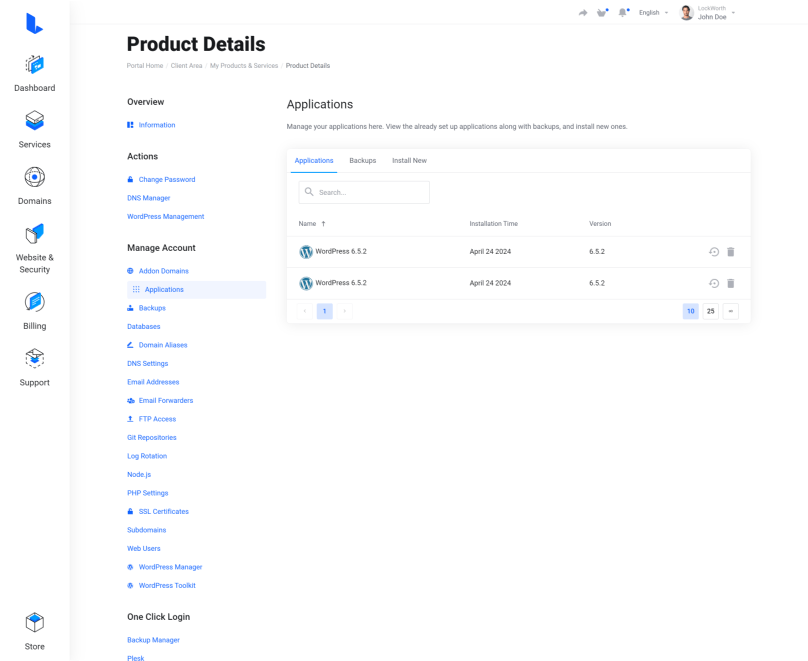
Task: Click WordPress logo in first application row
Action: (x=306, y=252)
